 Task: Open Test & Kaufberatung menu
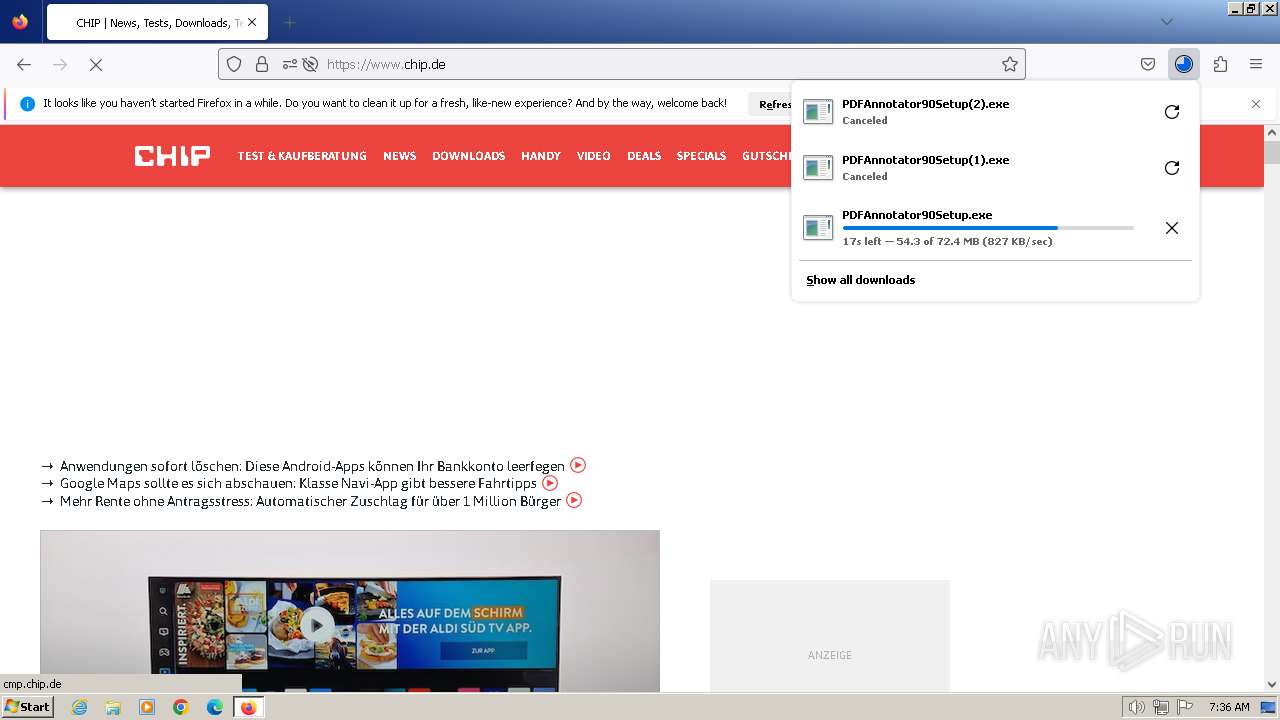coord(302,156)
